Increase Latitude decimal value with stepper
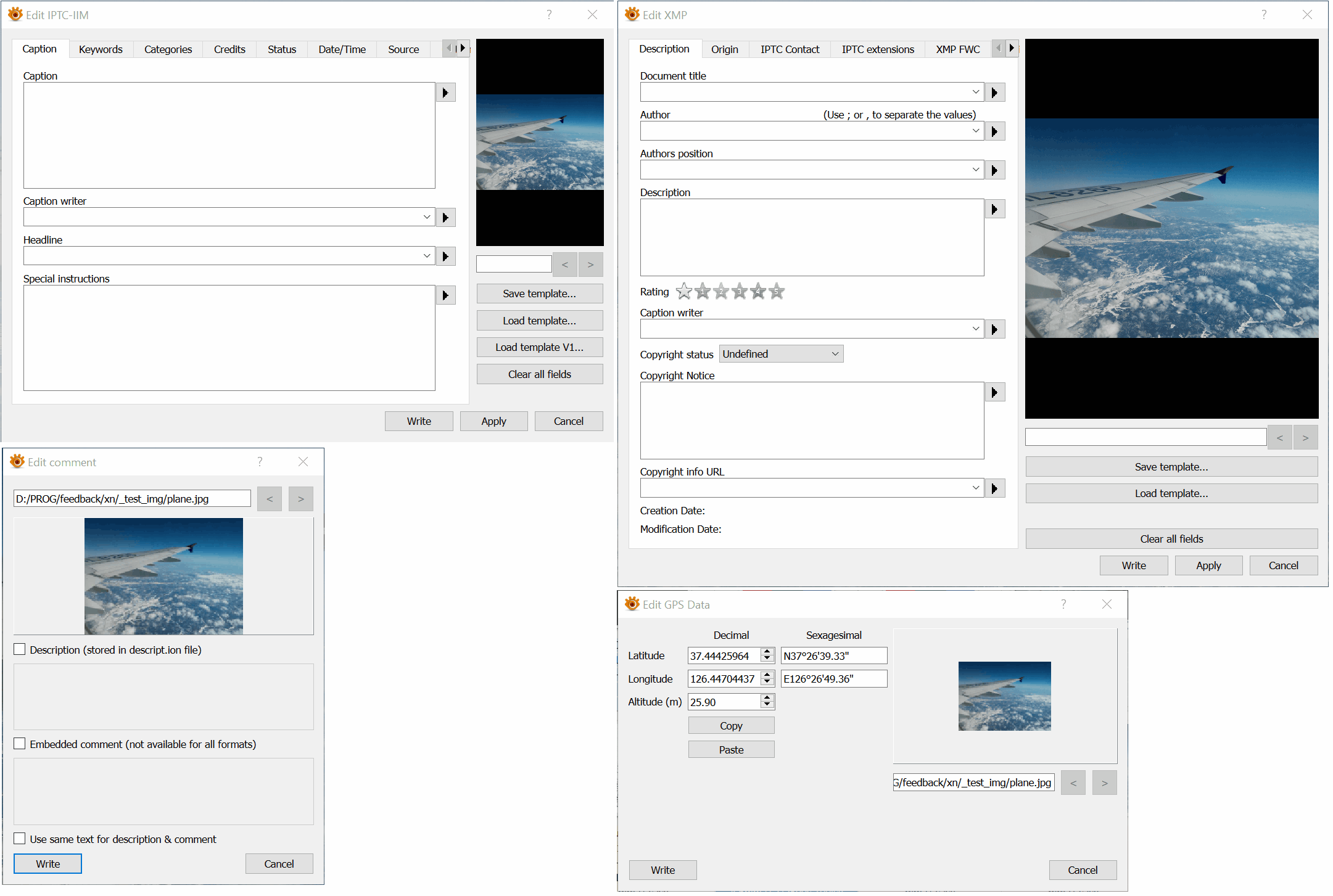The width and height of the screenshot is (1333, 896). pos(767,652)
